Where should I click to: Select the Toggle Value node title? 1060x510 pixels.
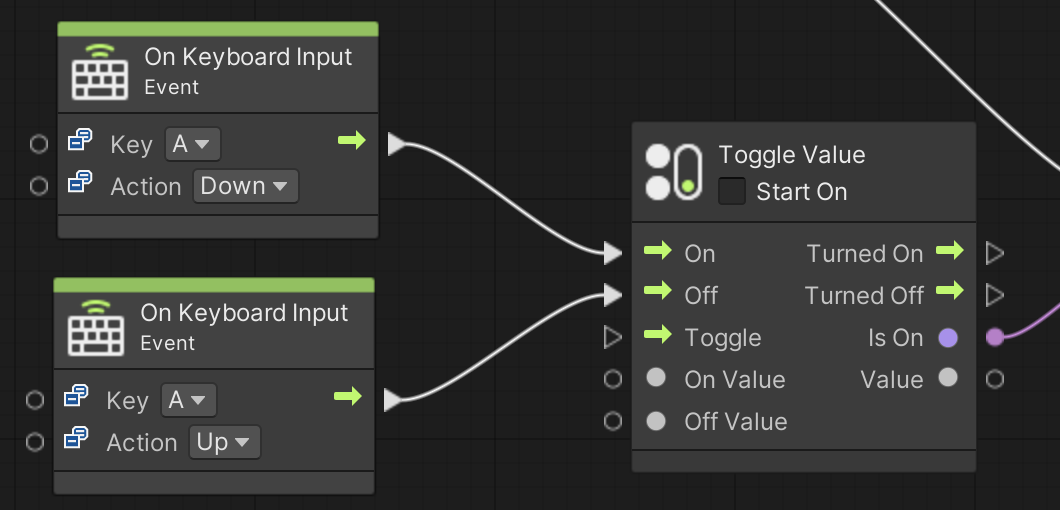coord(791,155)
